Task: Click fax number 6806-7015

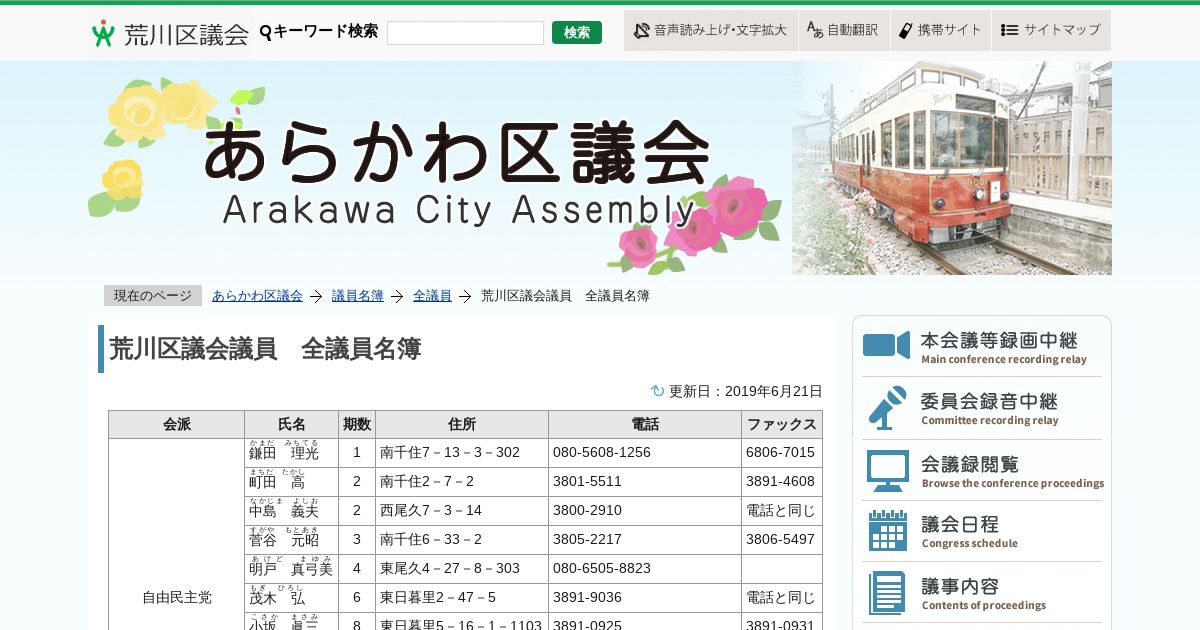Action: pos(780,452)
